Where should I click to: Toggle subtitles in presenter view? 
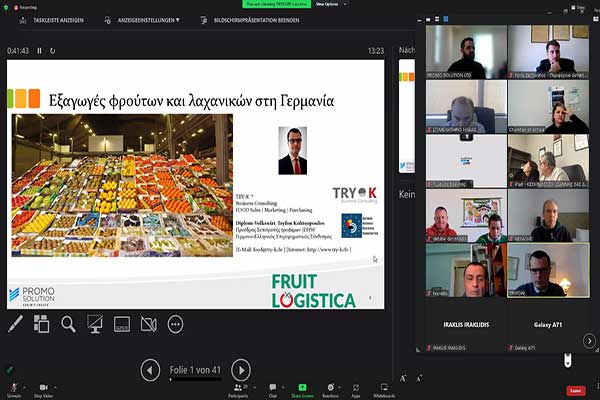tap(122, 324)
